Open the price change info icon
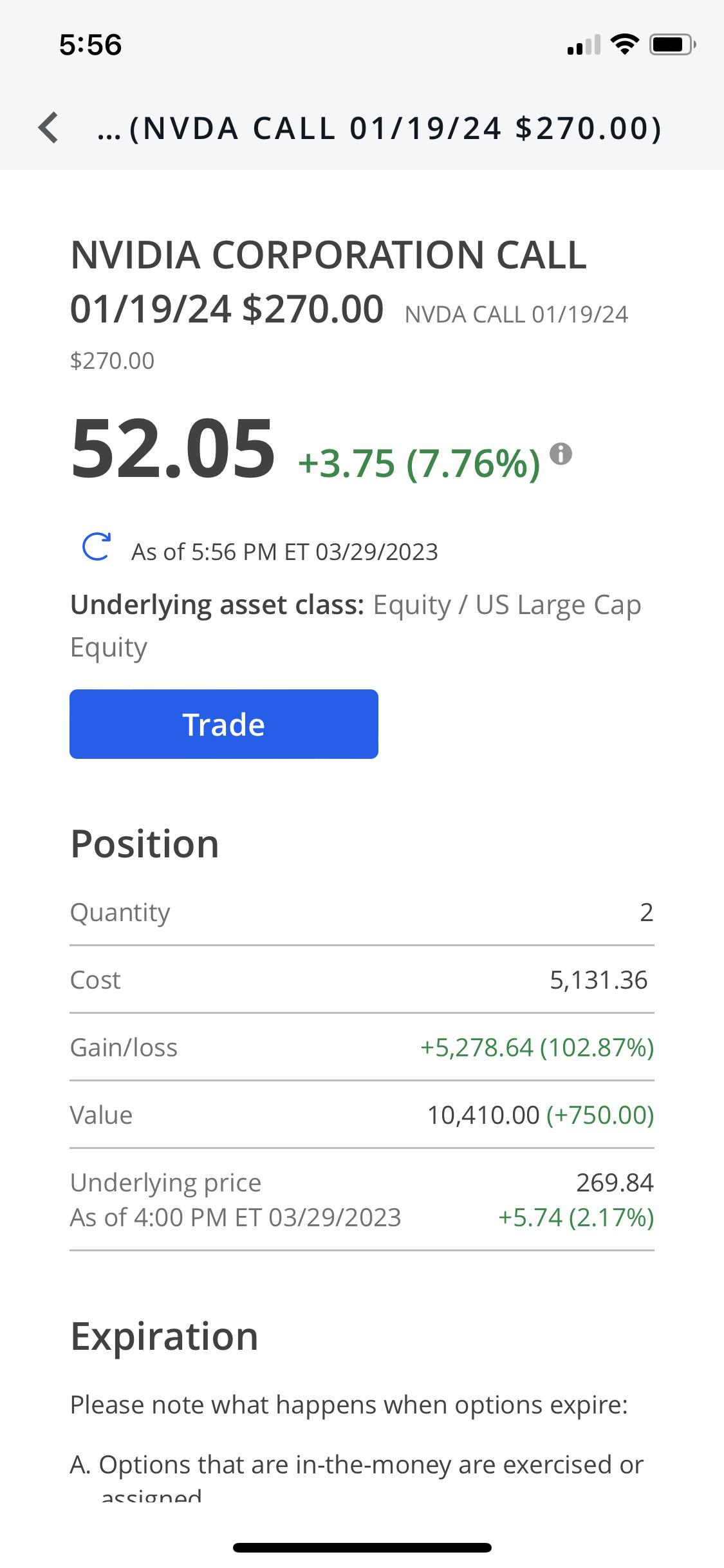 [x=561, y=454]
